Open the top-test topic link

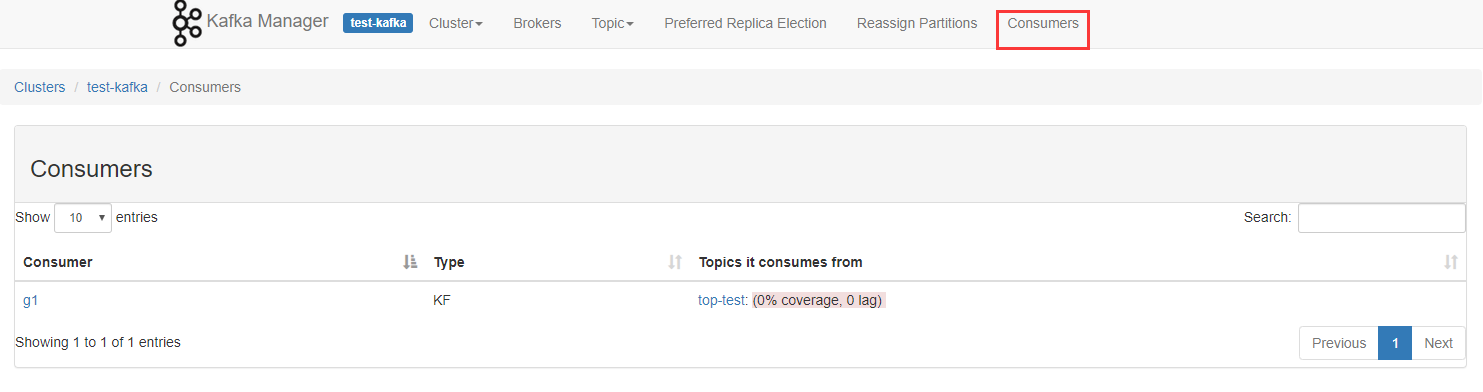(721, 300)
